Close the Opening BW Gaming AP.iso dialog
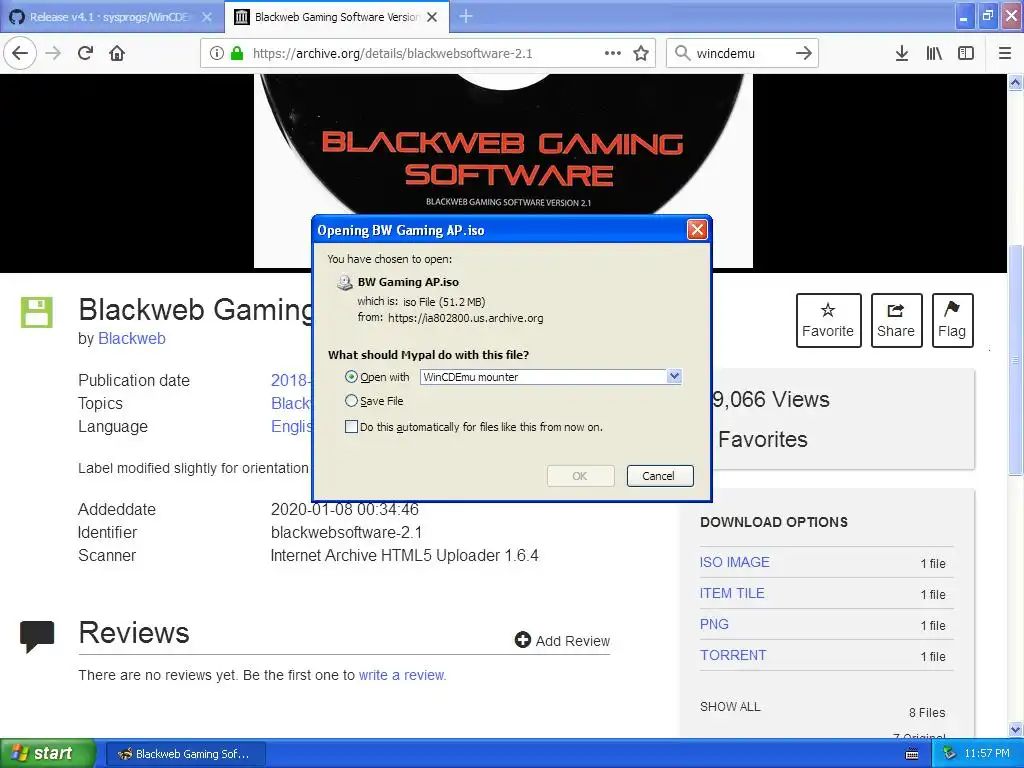 point(697,229)
